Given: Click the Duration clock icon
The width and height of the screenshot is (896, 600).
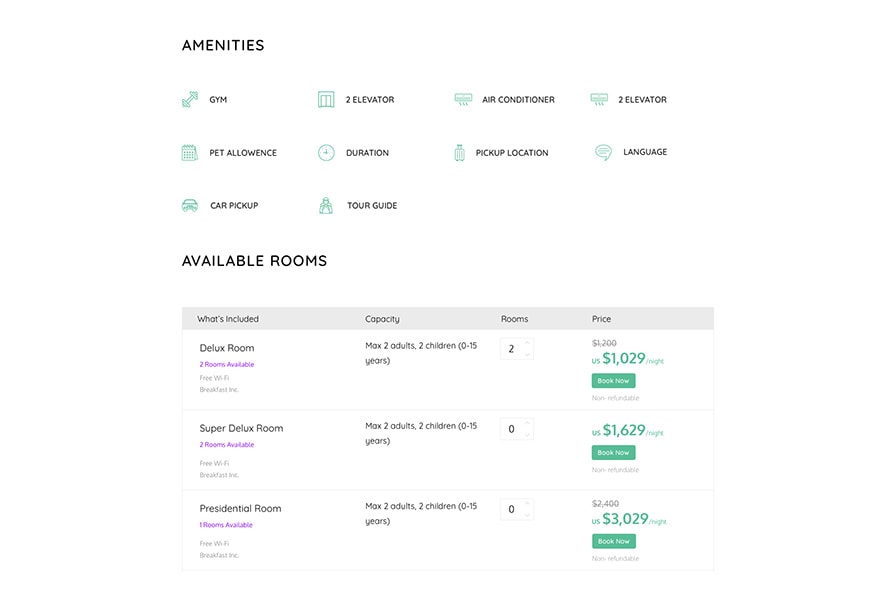Looking at the screenshot, I should tap(326, 153).
